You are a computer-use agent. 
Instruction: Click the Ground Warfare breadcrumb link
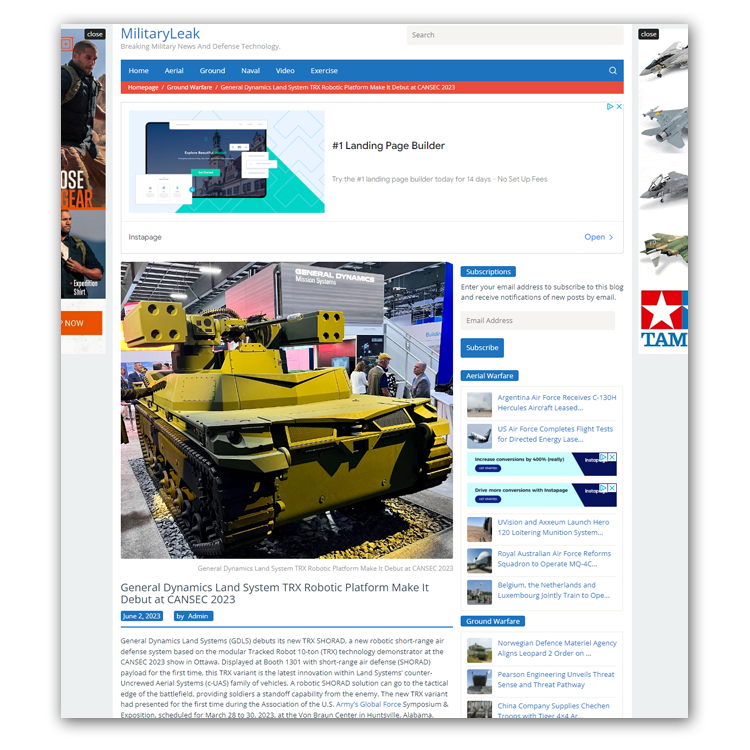tap(189, 88)
